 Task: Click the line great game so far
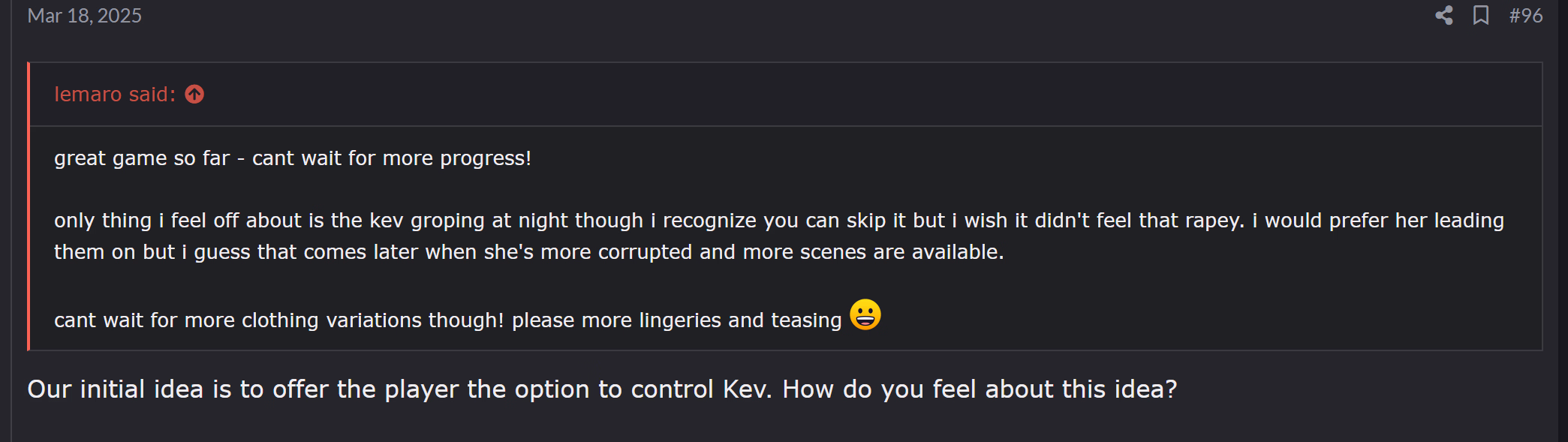click(293, 158)
